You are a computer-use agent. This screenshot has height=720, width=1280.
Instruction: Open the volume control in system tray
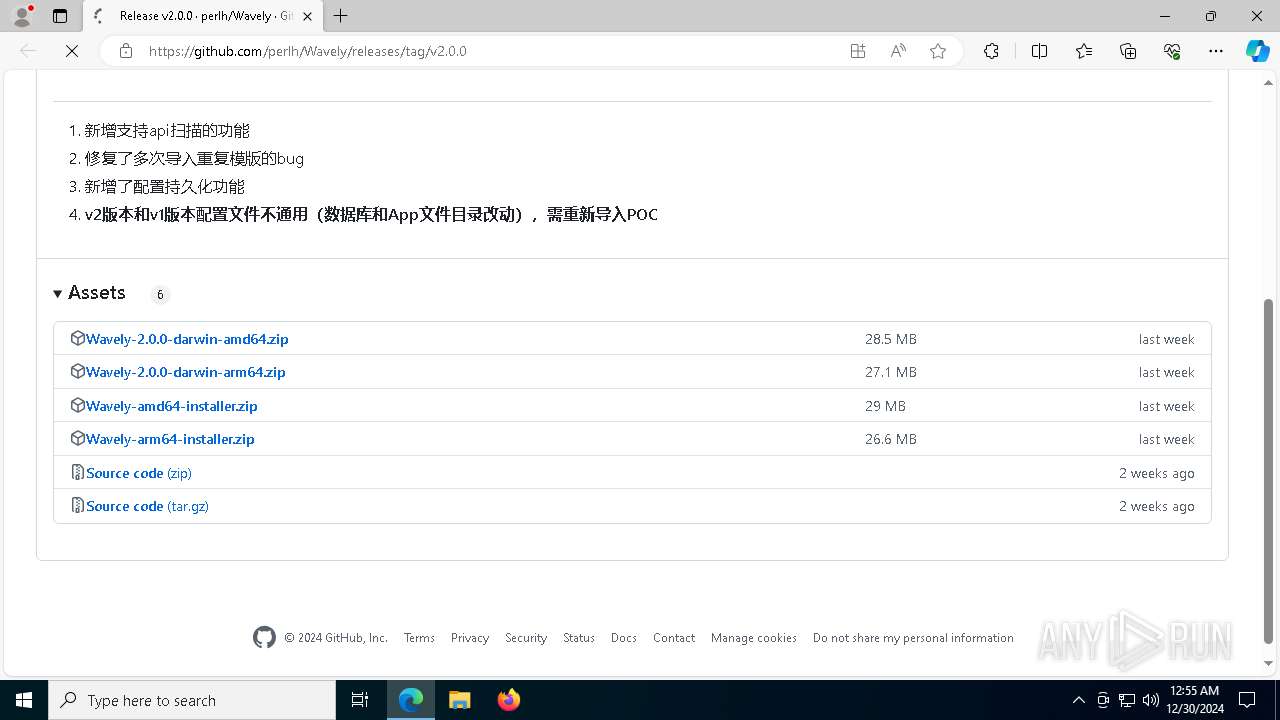pos(1151,700)
